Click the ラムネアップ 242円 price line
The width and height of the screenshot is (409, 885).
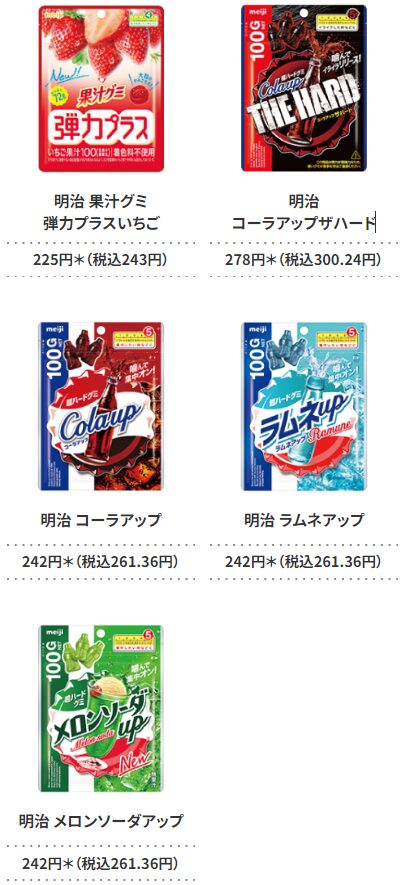[304, 562]
